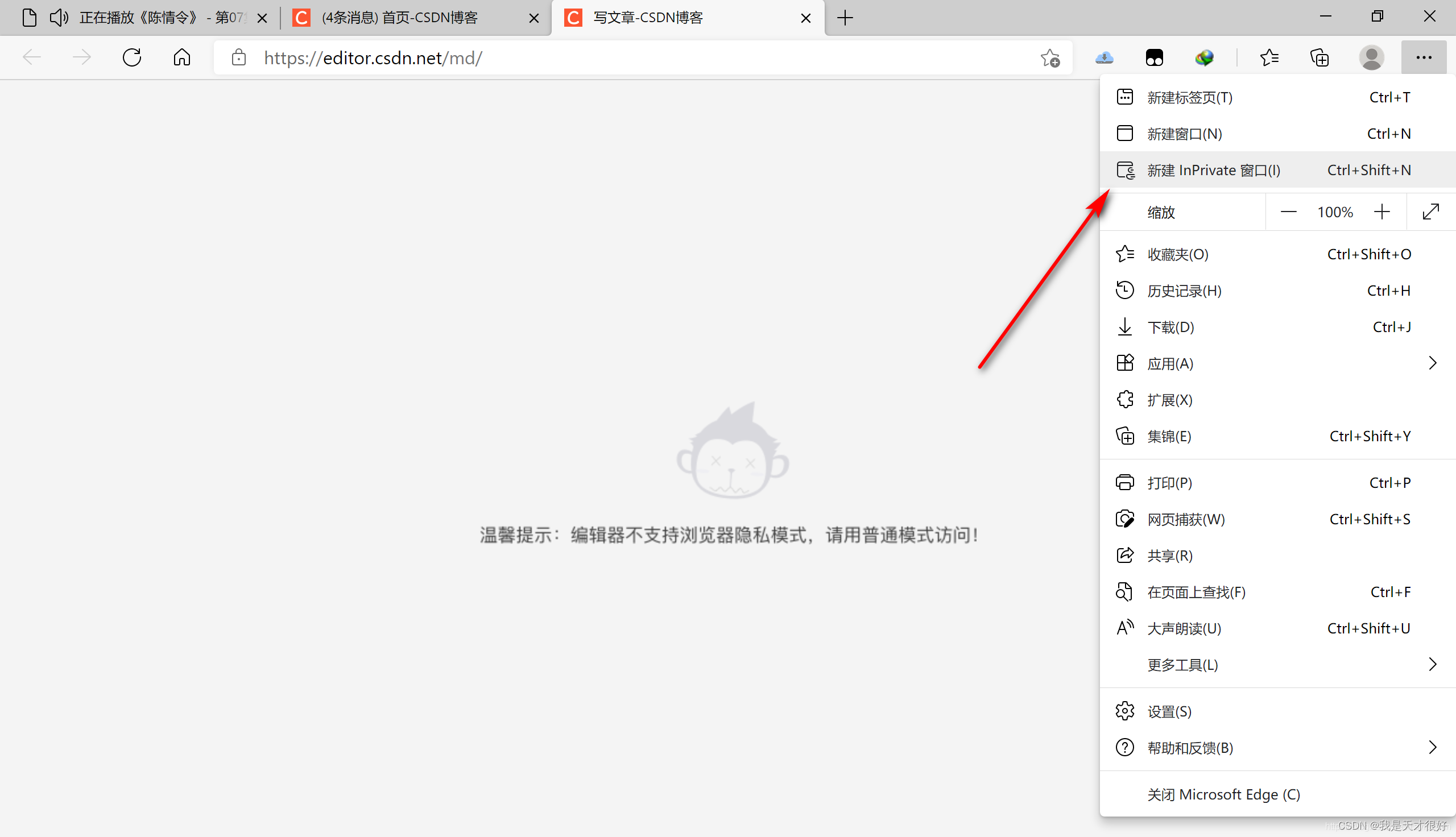Open the dark square extension icon
The width and height of the screenshot is (1456, 837).
coord(1155,57)
